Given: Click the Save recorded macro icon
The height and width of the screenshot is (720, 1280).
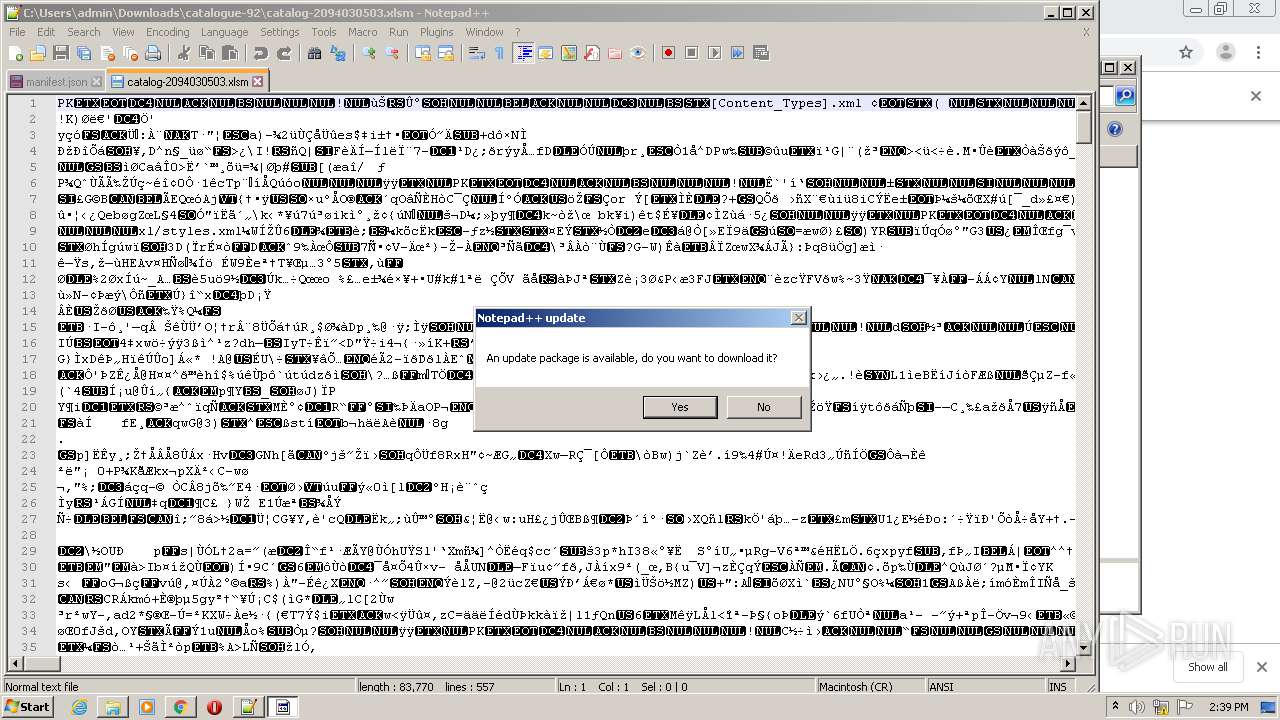Looking at the screenshot, I should tap(760, 53).
